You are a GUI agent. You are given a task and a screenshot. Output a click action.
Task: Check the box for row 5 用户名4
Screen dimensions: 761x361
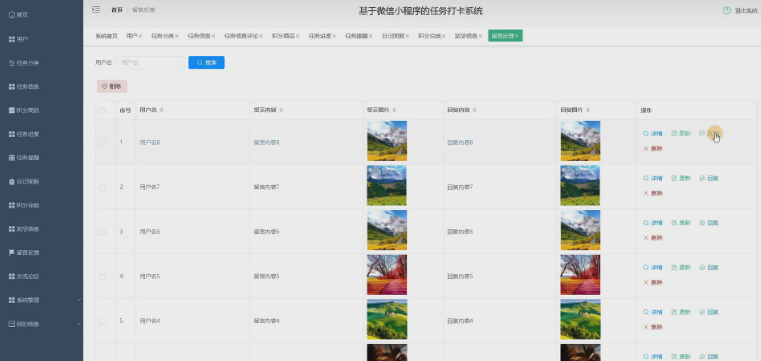[102, 321]
